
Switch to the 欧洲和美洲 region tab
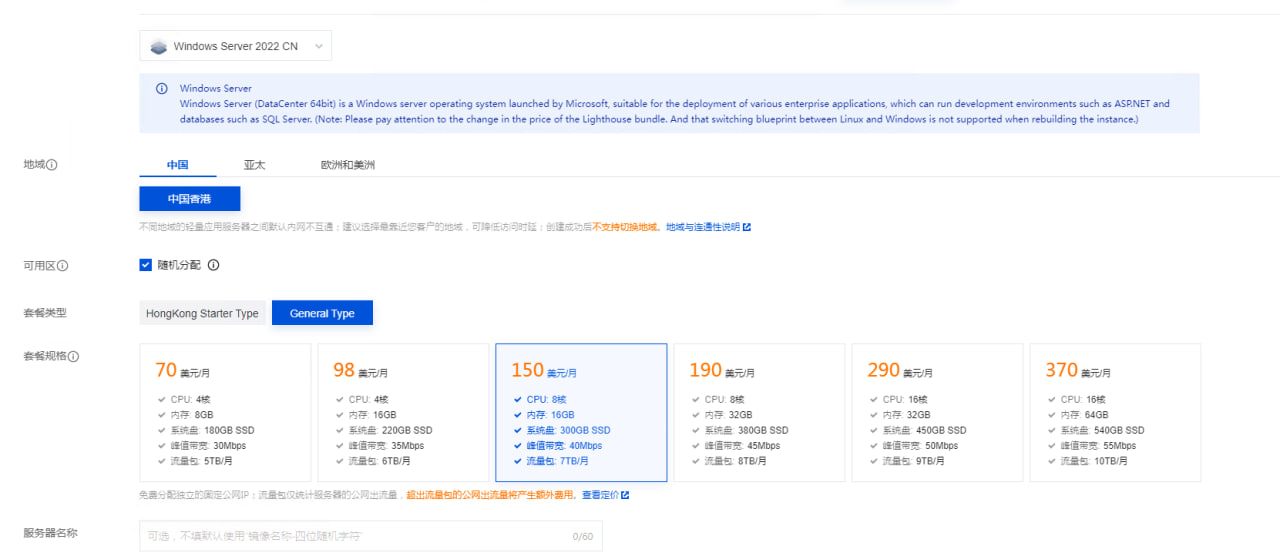coord(348,165)
